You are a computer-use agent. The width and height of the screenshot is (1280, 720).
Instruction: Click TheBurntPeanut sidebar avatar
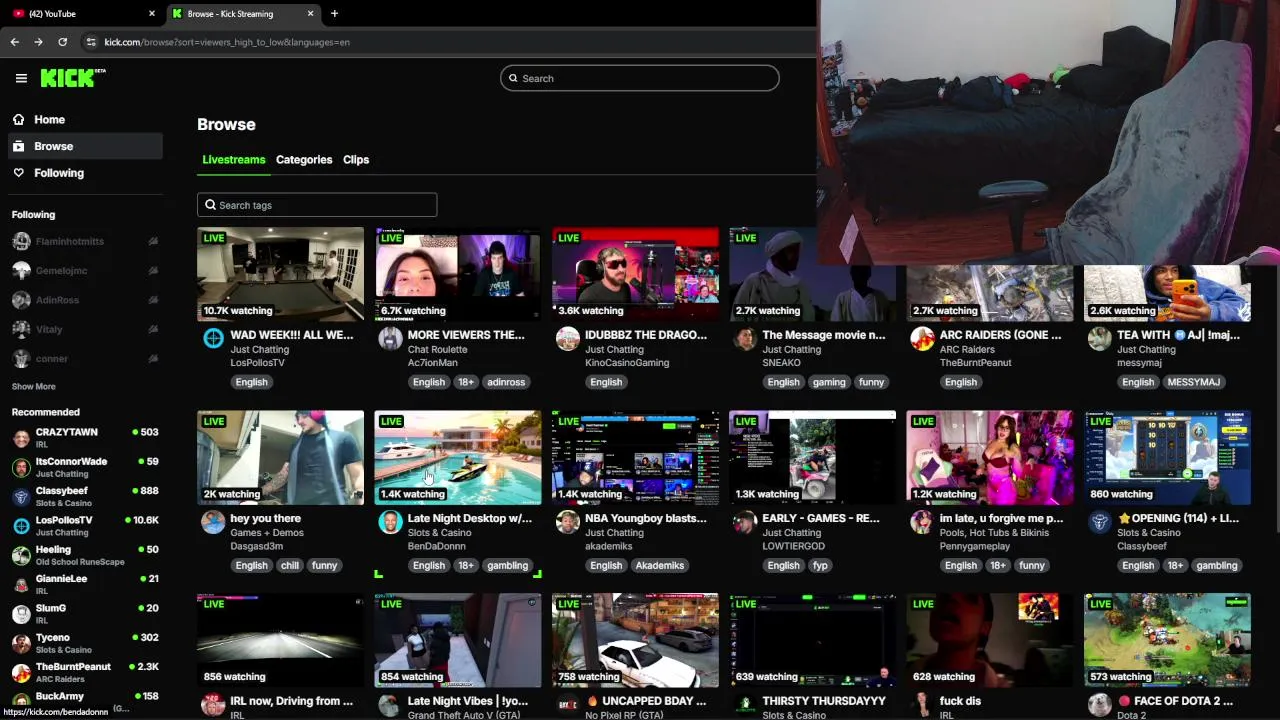(x=21, y=672)
